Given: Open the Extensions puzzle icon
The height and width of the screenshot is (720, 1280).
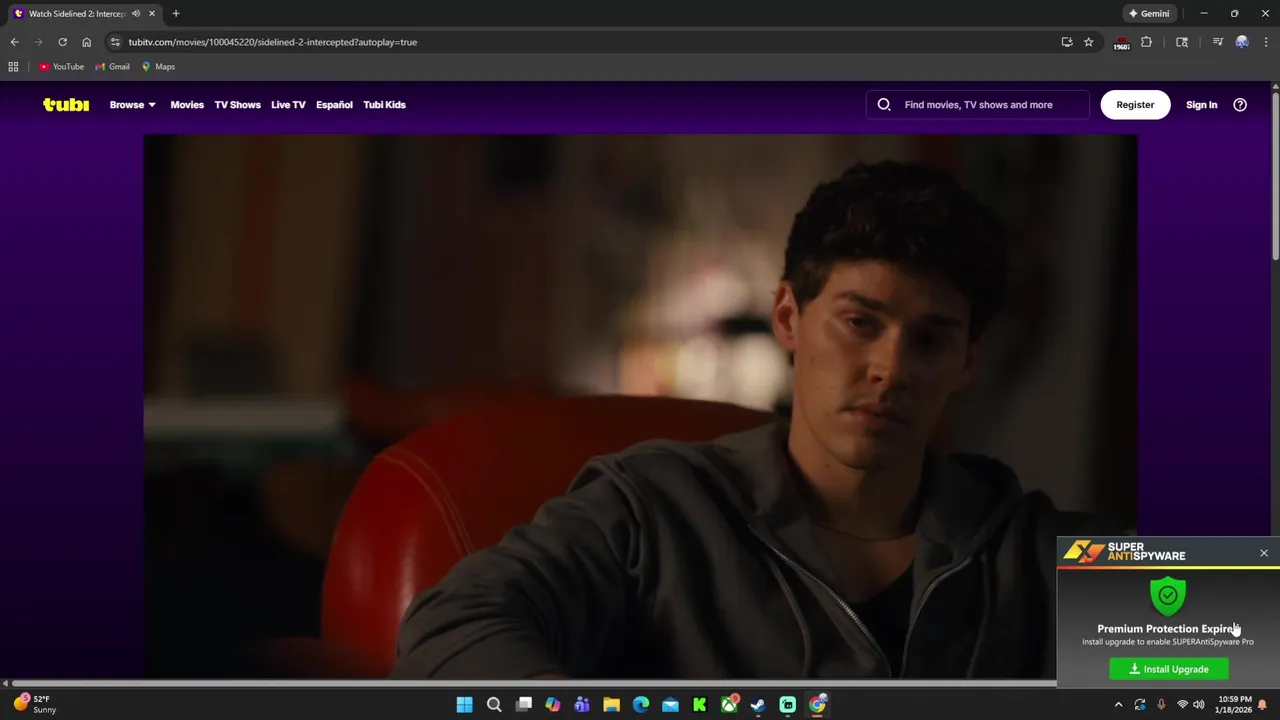Looking at the screenshot, I should pos(1146,42).
